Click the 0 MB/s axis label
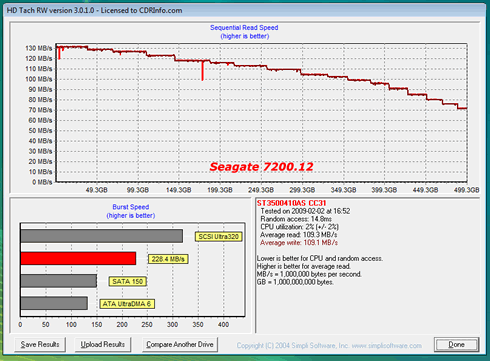 [x=42, y=182]
